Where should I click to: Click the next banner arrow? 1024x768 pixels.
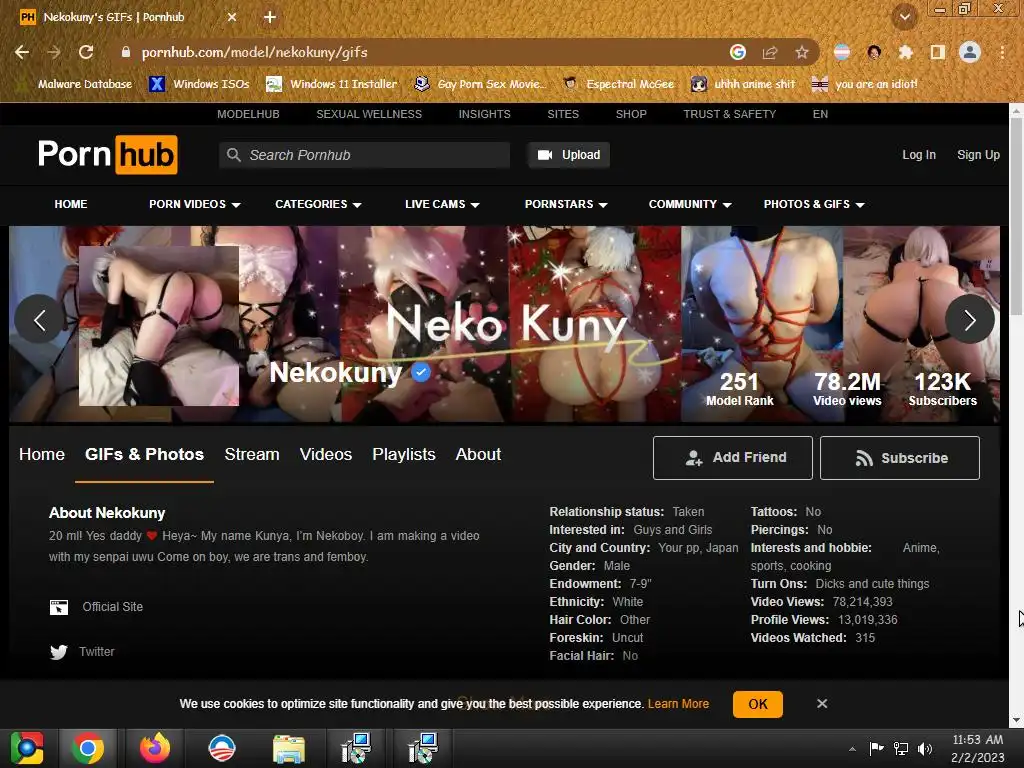click(970, 319)
